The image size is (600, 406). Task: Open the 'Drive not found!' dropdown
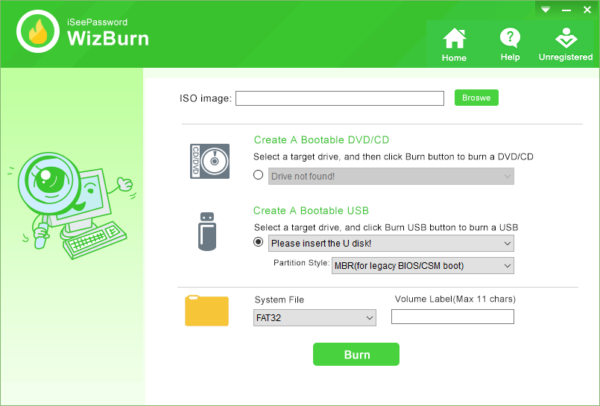tap(391, 176)
